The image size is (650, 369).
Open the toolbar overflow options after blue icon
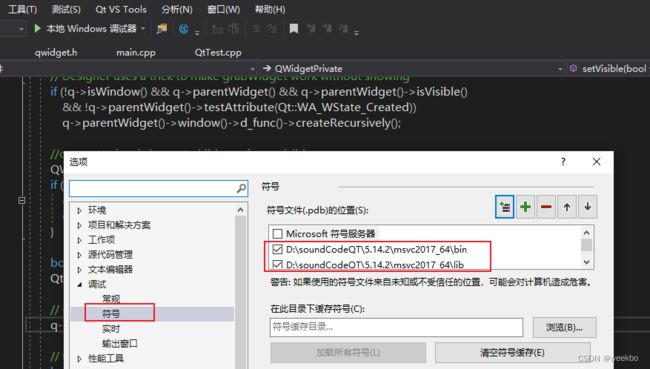[197, 32]
